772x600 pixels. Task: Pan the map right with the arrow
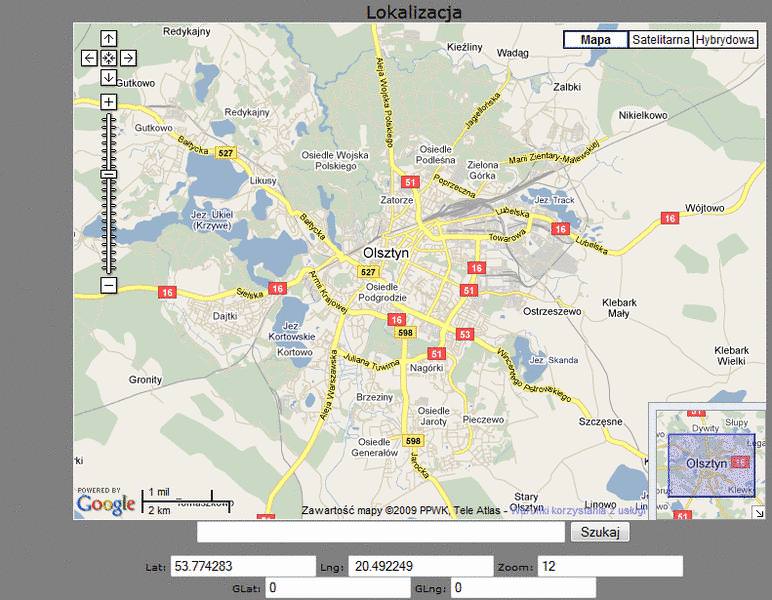click(x=128, y=58)
